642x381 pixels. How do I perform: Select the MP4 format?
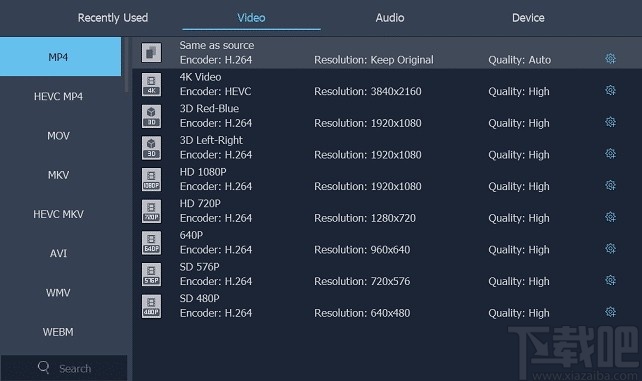tap(61, 57)
